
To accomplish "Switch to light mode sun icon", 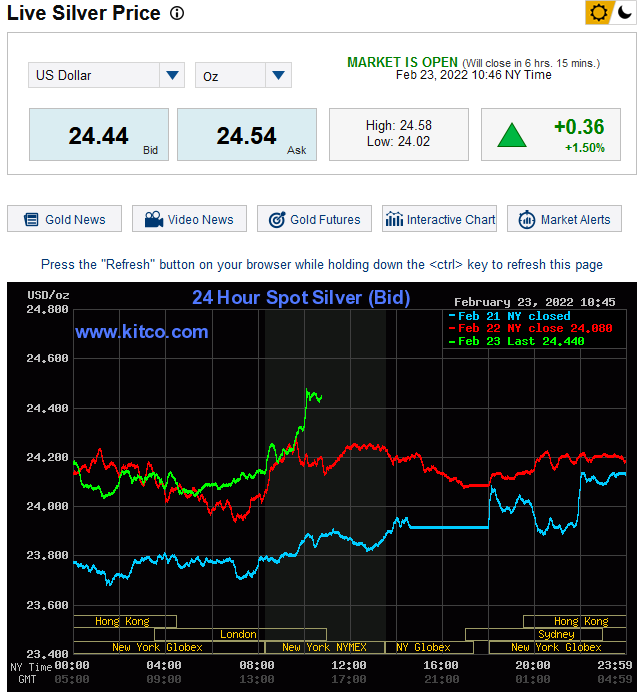I will (x=598, y=12).
